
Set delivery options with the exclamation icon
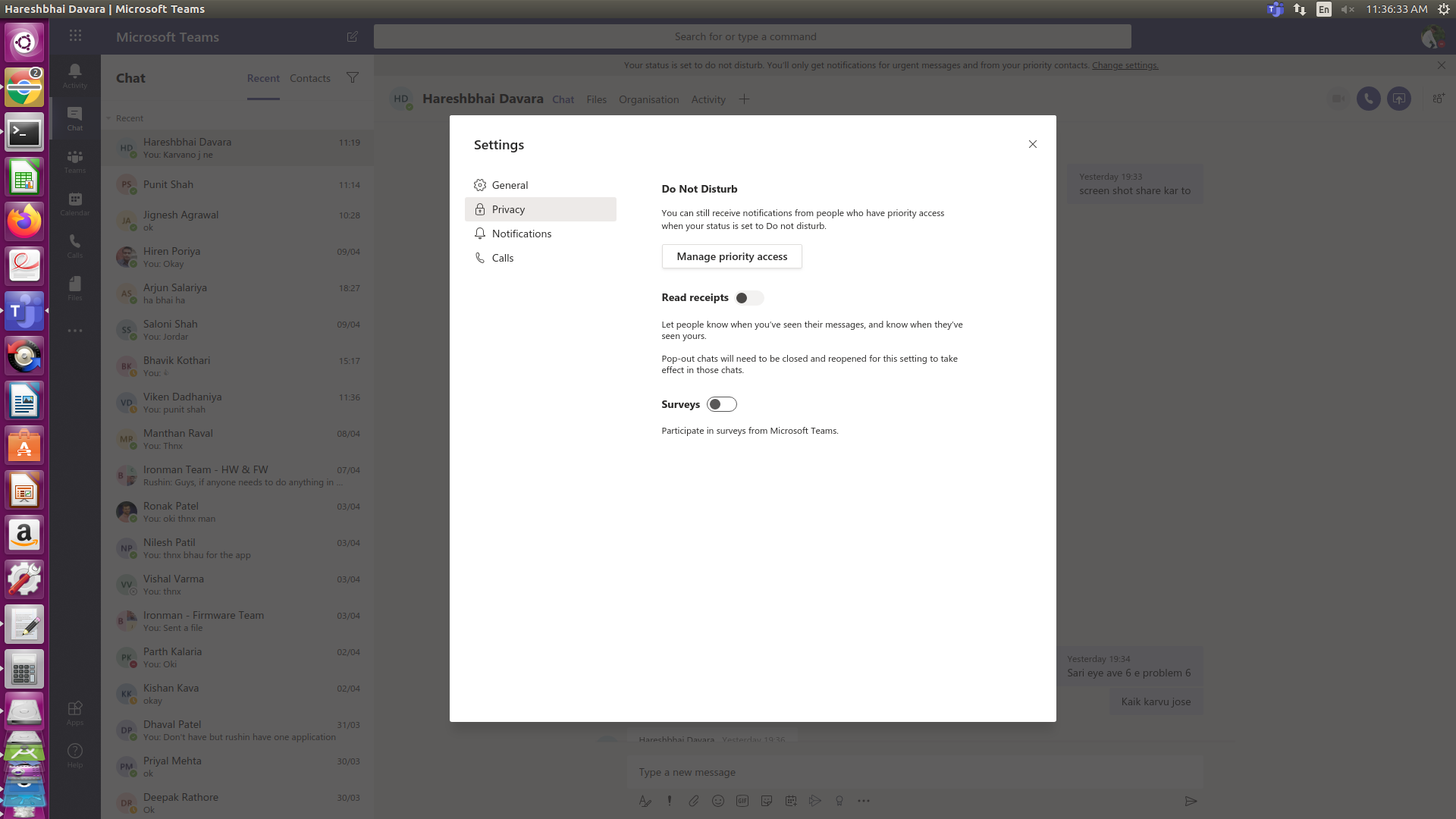670,801
